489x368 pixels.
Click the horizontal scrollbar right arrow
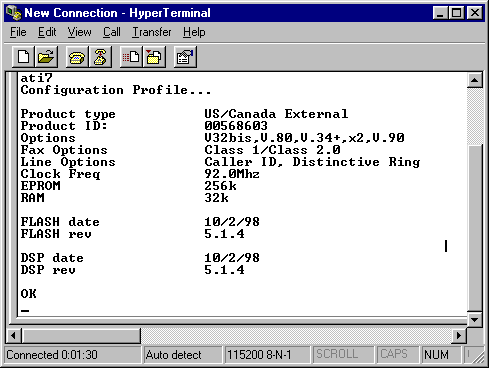point(459,335)
